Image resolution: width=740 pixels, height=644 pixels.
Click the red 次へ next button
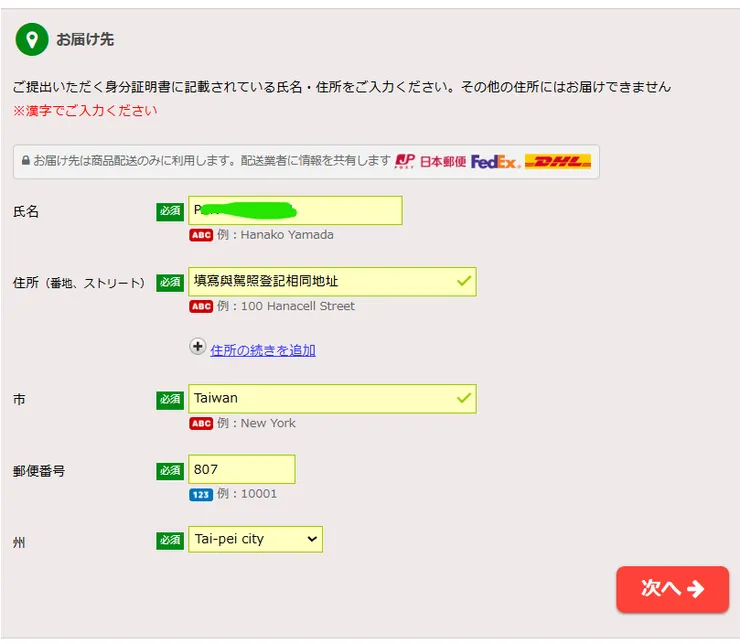673,589
